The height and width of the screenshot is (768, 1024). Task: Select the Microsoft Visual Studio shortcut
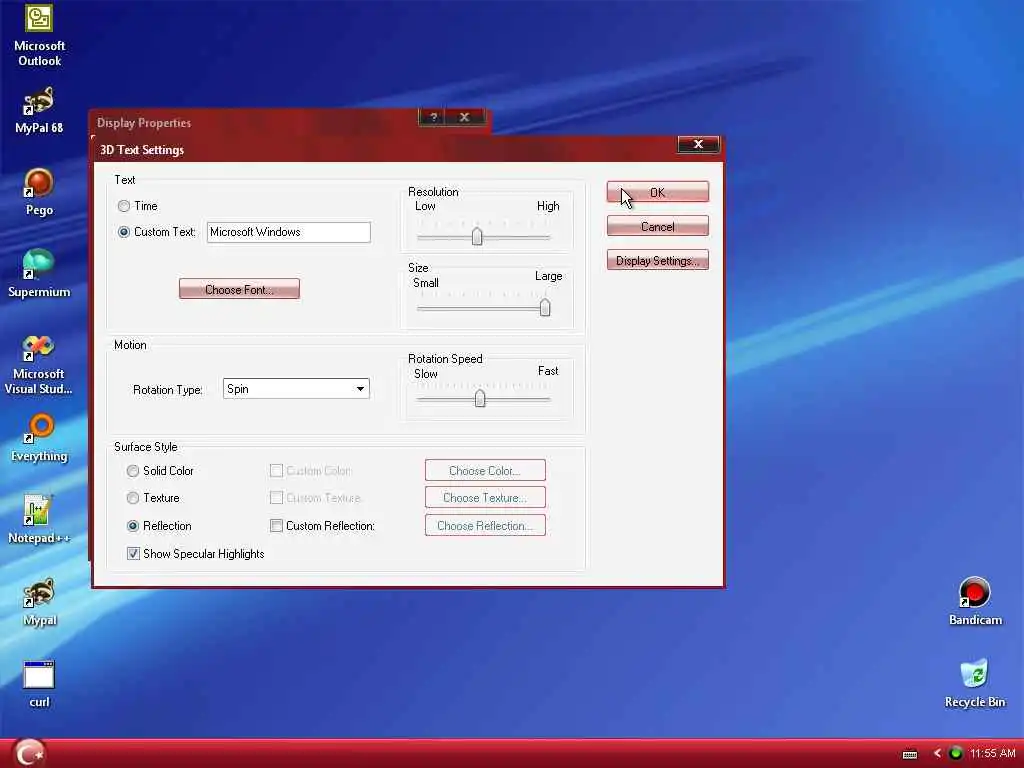click(x=39, y=365)
